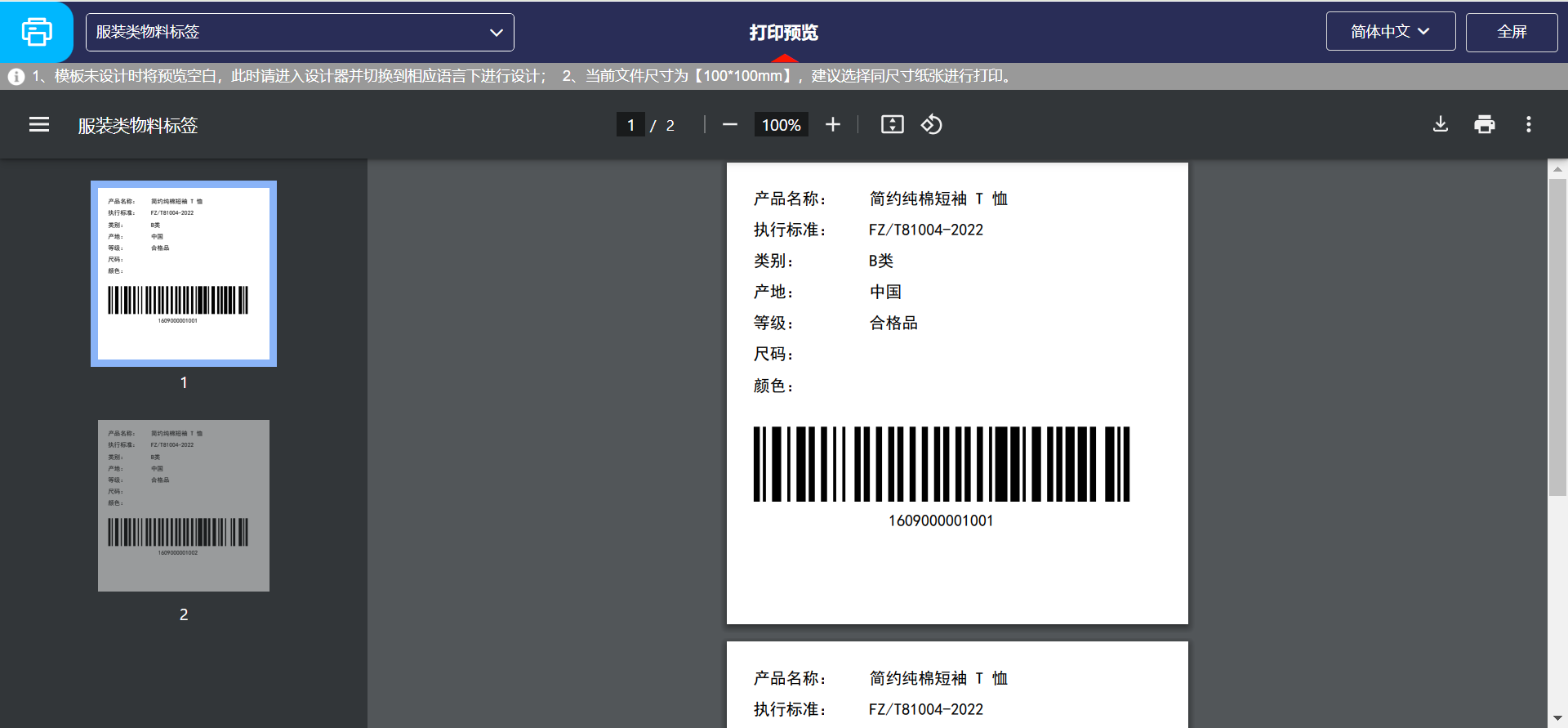The width and height of the screenshot is (1568, 728).
Task: Open the 服装类物料标签 template dropdown
Action: click(x=300, y=32)
